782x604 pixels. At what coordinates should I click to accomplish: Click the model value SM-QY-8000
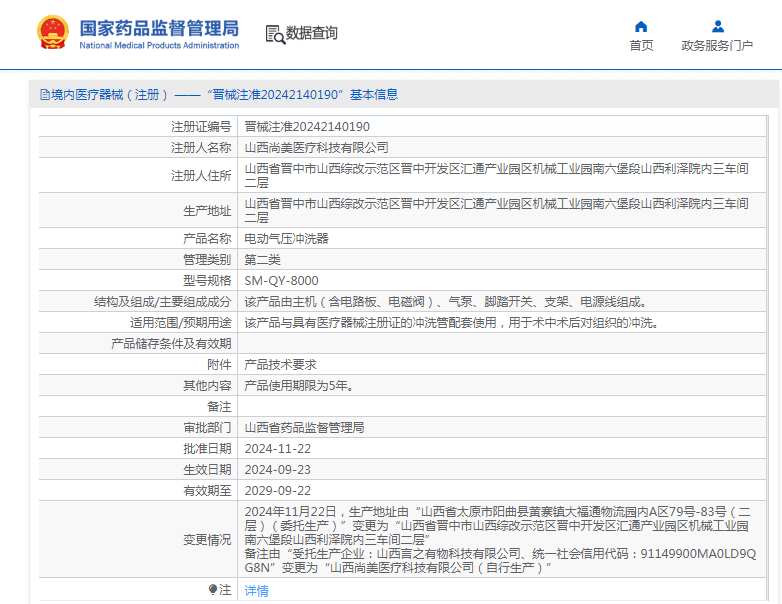(282, 281)
